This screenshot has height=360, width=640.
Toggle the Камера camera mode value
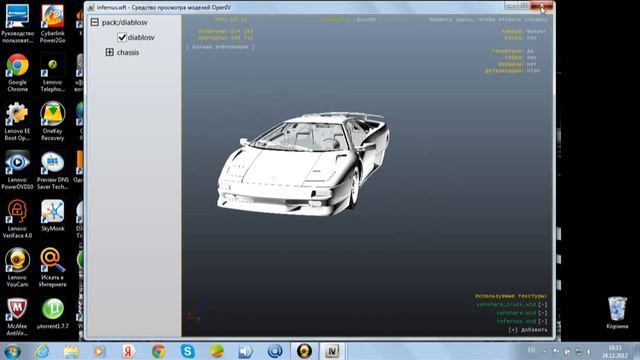pyautogui.click(x=536, y=31)
